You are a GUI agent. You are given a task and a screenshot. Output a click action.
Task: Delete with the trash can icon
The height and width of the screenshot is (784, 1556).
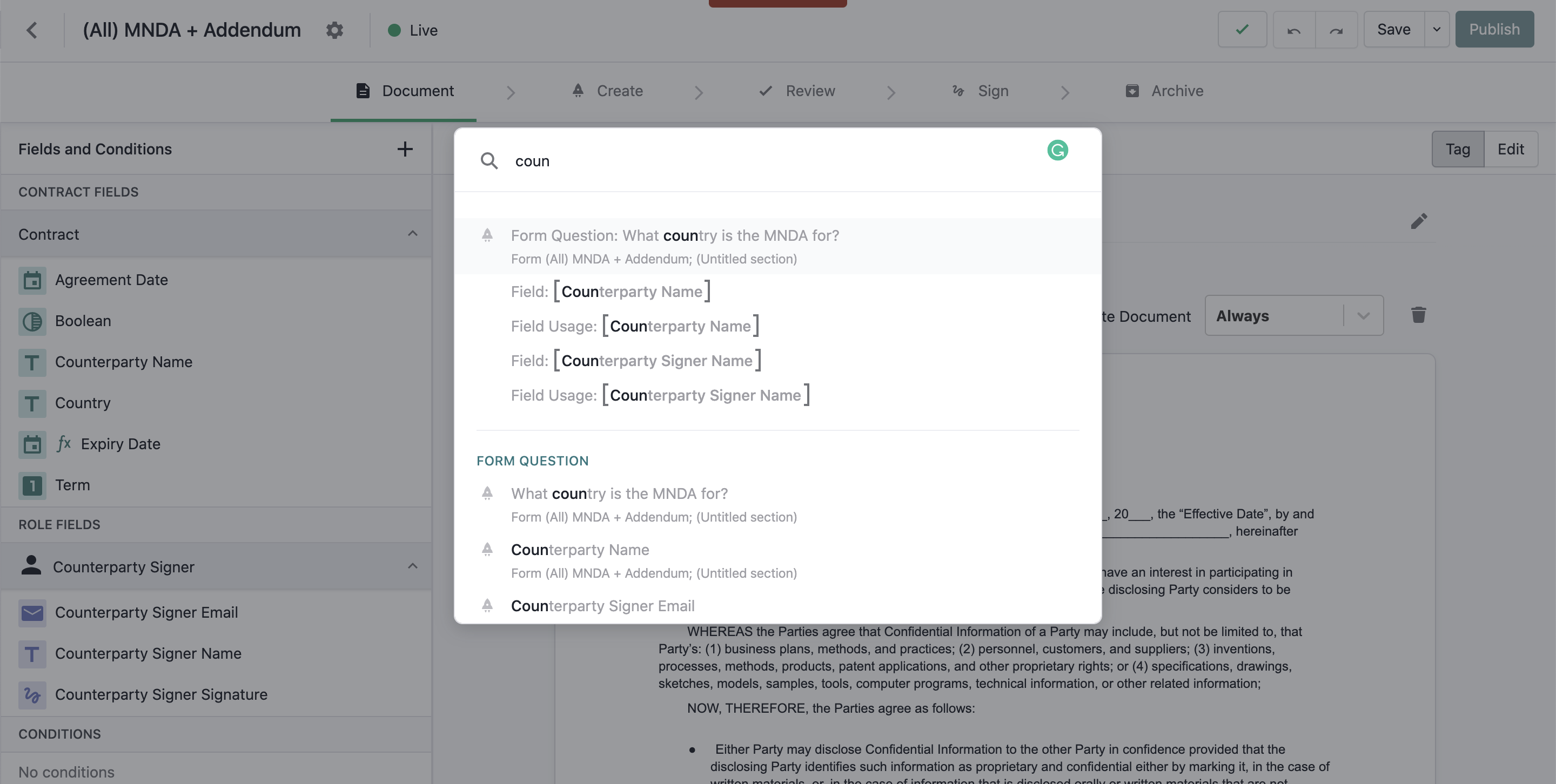(1418, 315)
